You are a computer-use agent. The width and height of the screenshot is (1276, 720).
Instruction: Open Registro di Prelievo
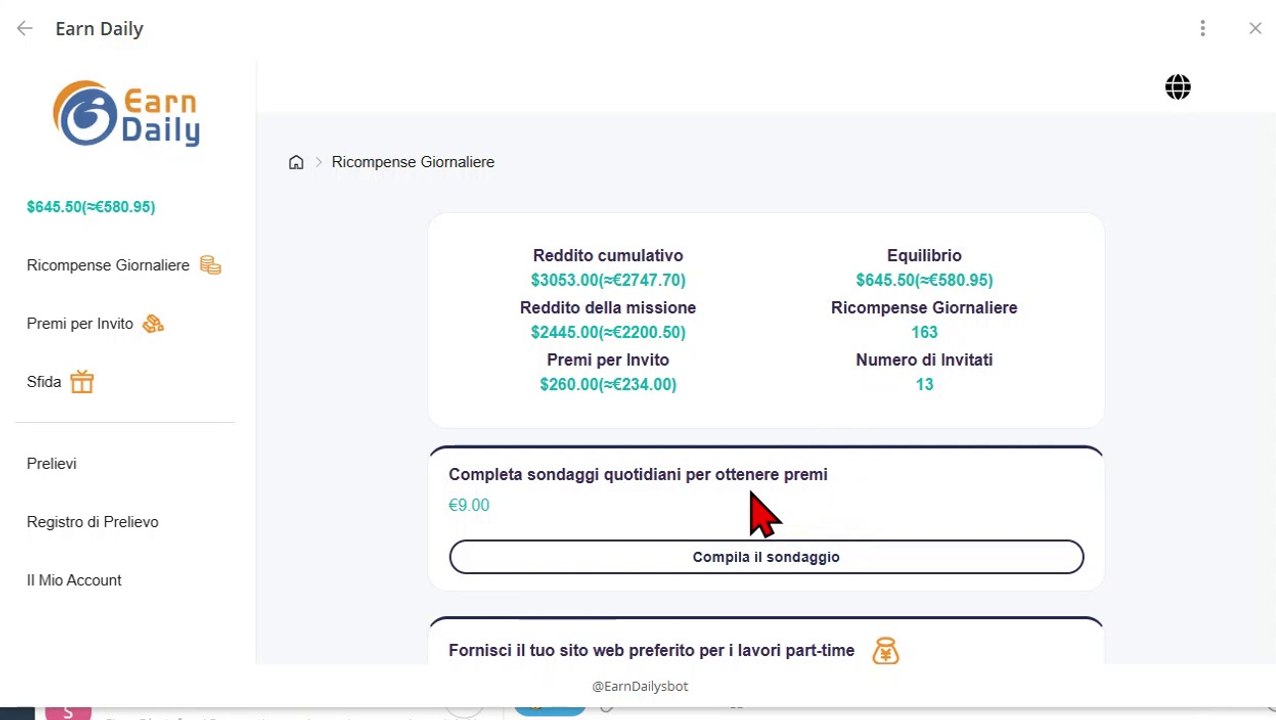[93, 522]
